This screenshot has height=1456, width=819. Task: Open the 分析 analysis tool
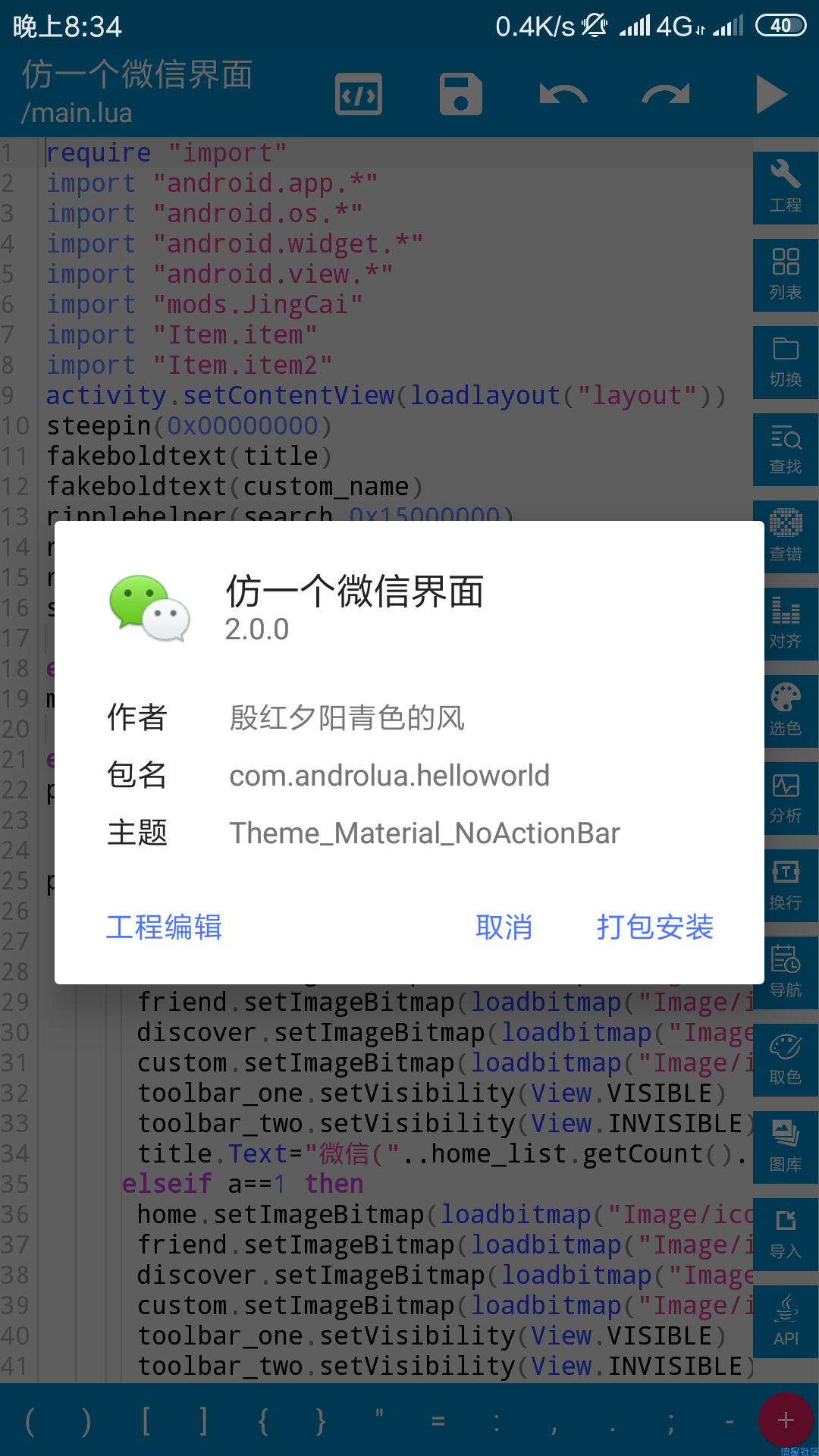coord(786,798)
